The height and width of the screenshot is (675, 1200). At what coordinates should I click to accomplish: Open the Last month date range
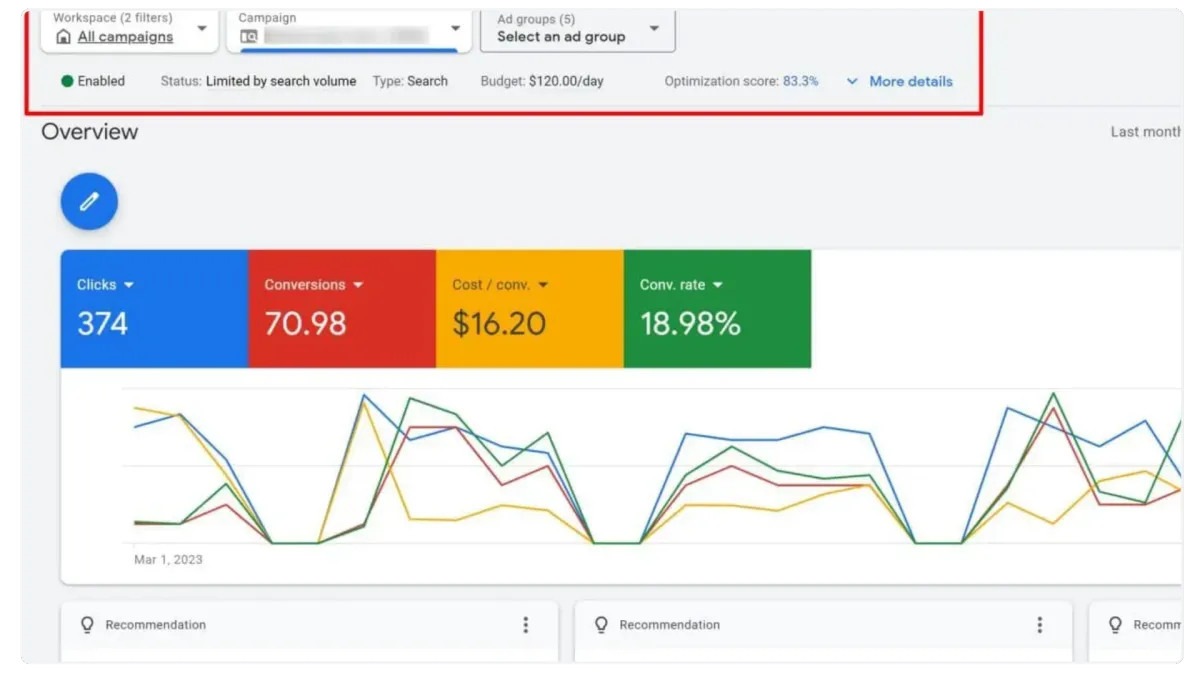(1145, 132)
